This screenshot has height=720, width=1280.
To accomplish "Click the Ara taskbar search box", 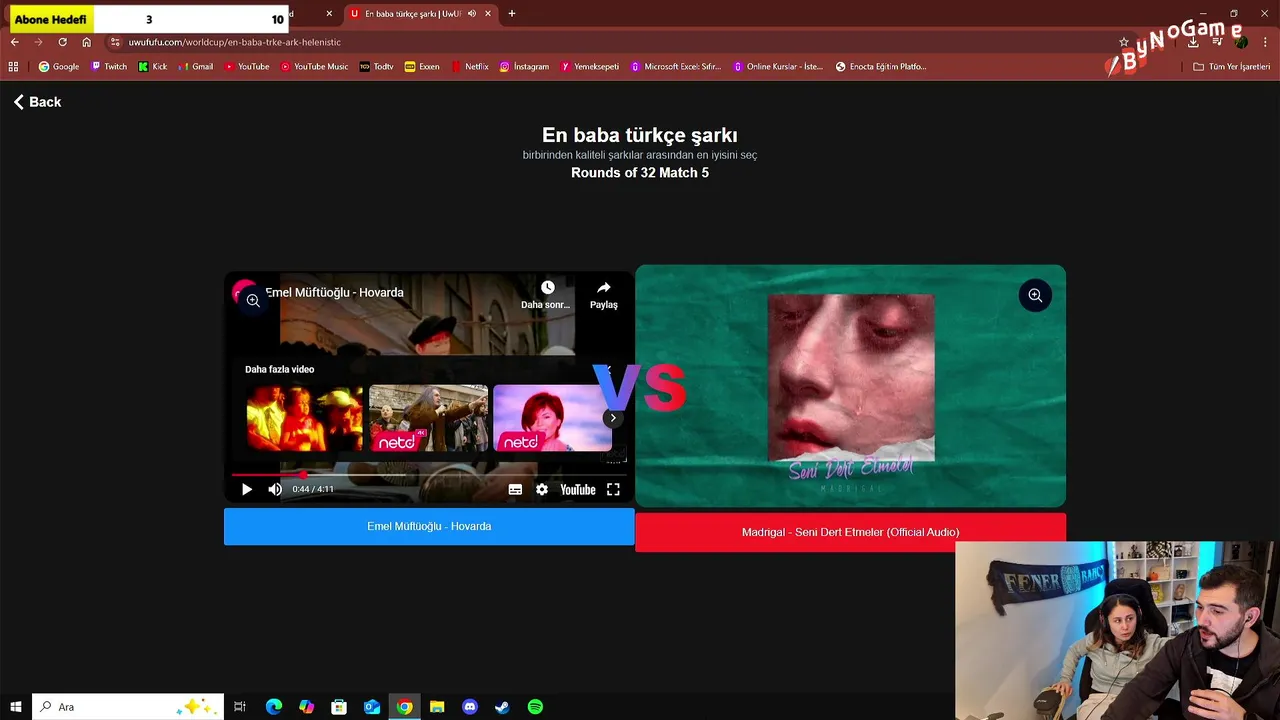I will 127,707.
